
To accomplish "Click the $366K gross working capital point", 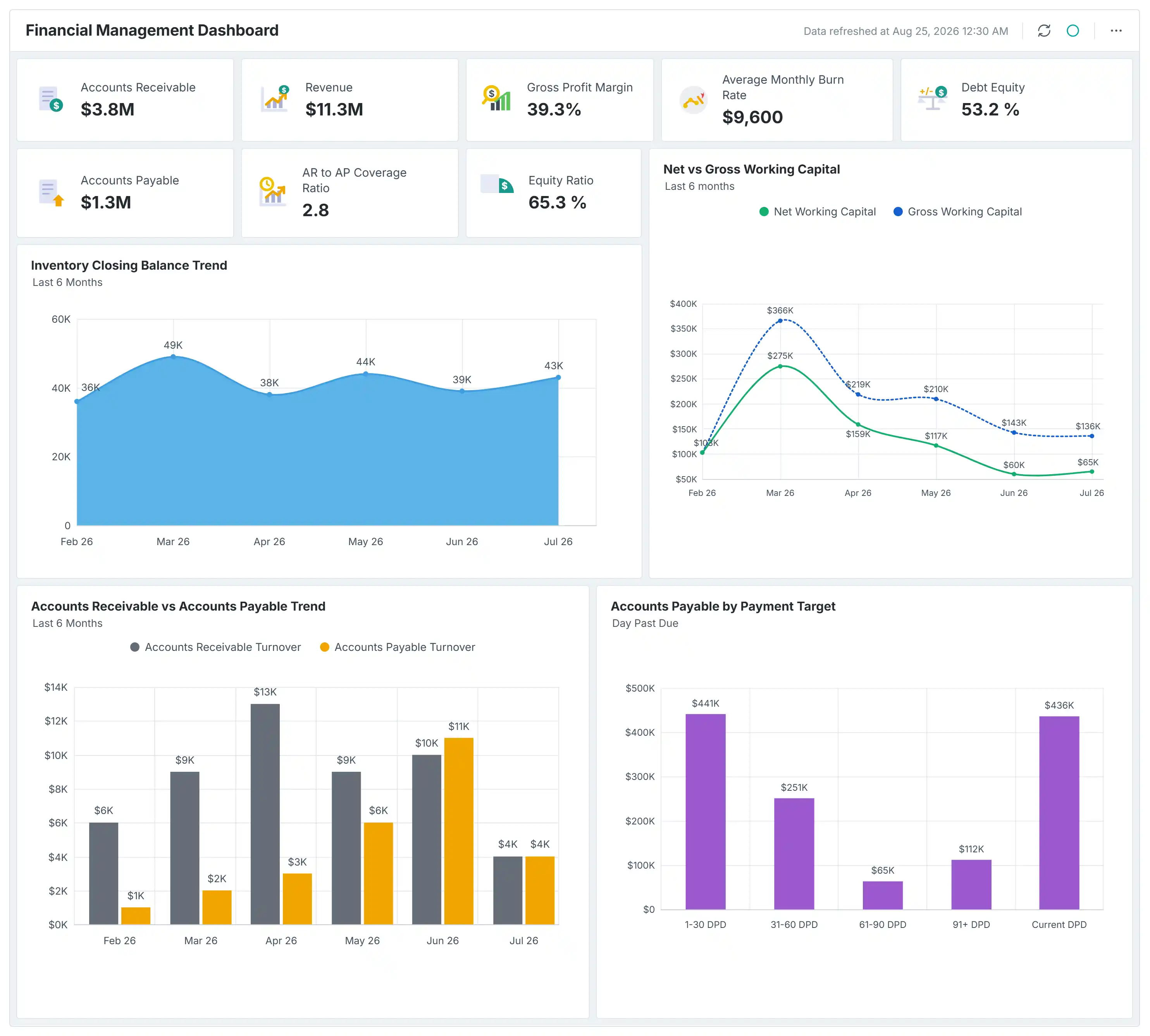I will point(780,321).
